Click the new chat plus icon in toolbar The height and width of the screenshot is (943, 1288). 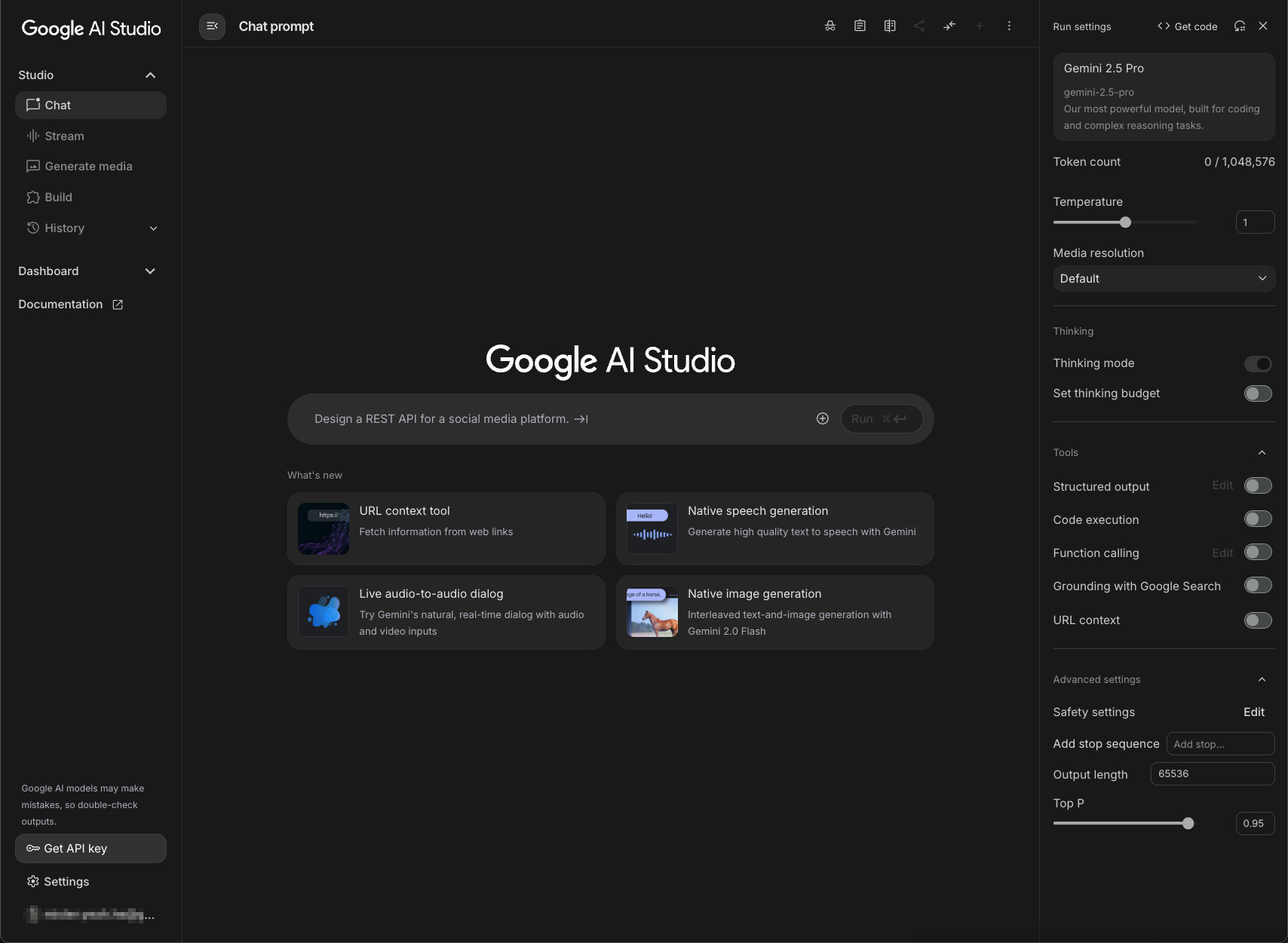coord(980,26)
